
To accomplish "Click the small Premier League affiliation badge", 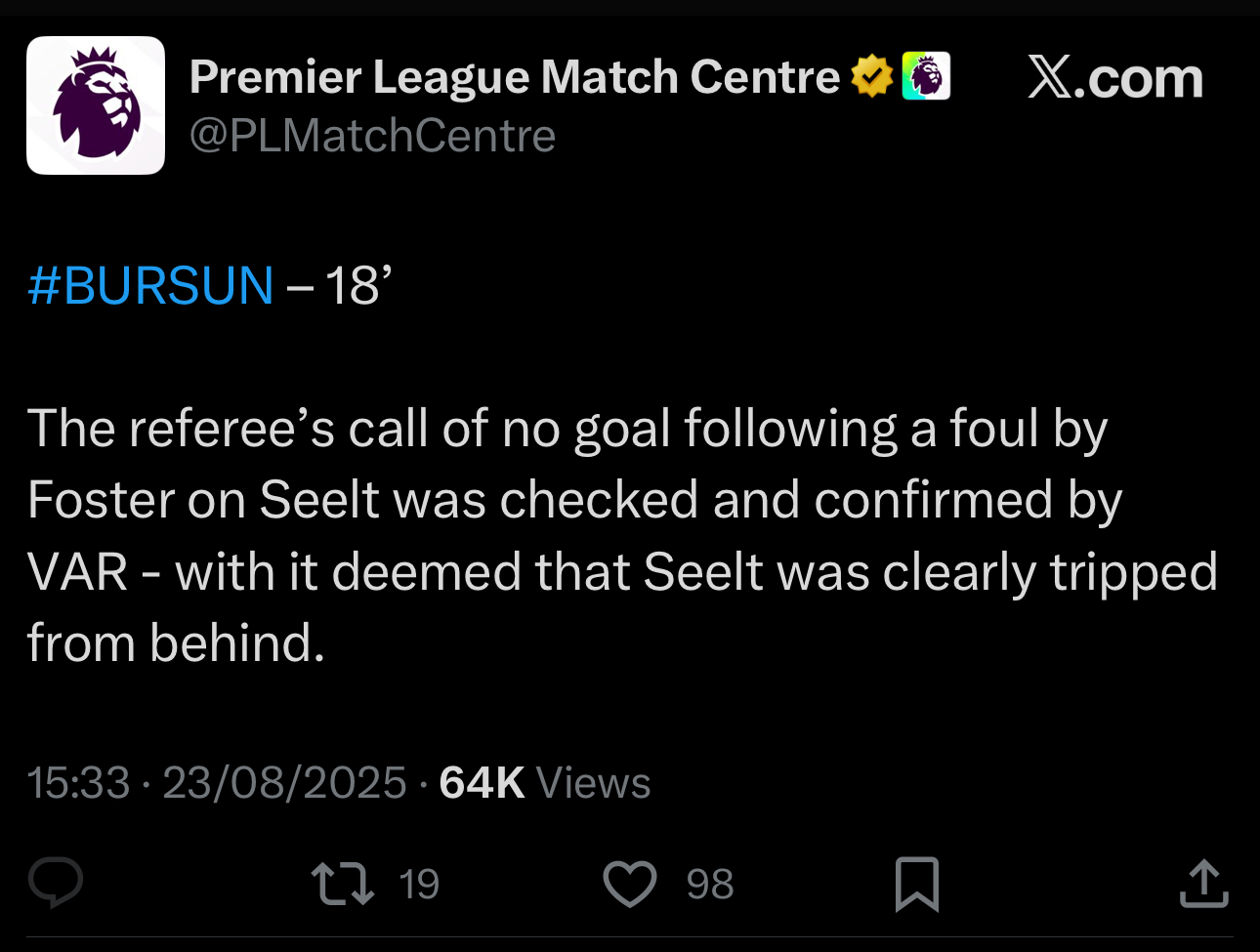I will coord(925,77).
